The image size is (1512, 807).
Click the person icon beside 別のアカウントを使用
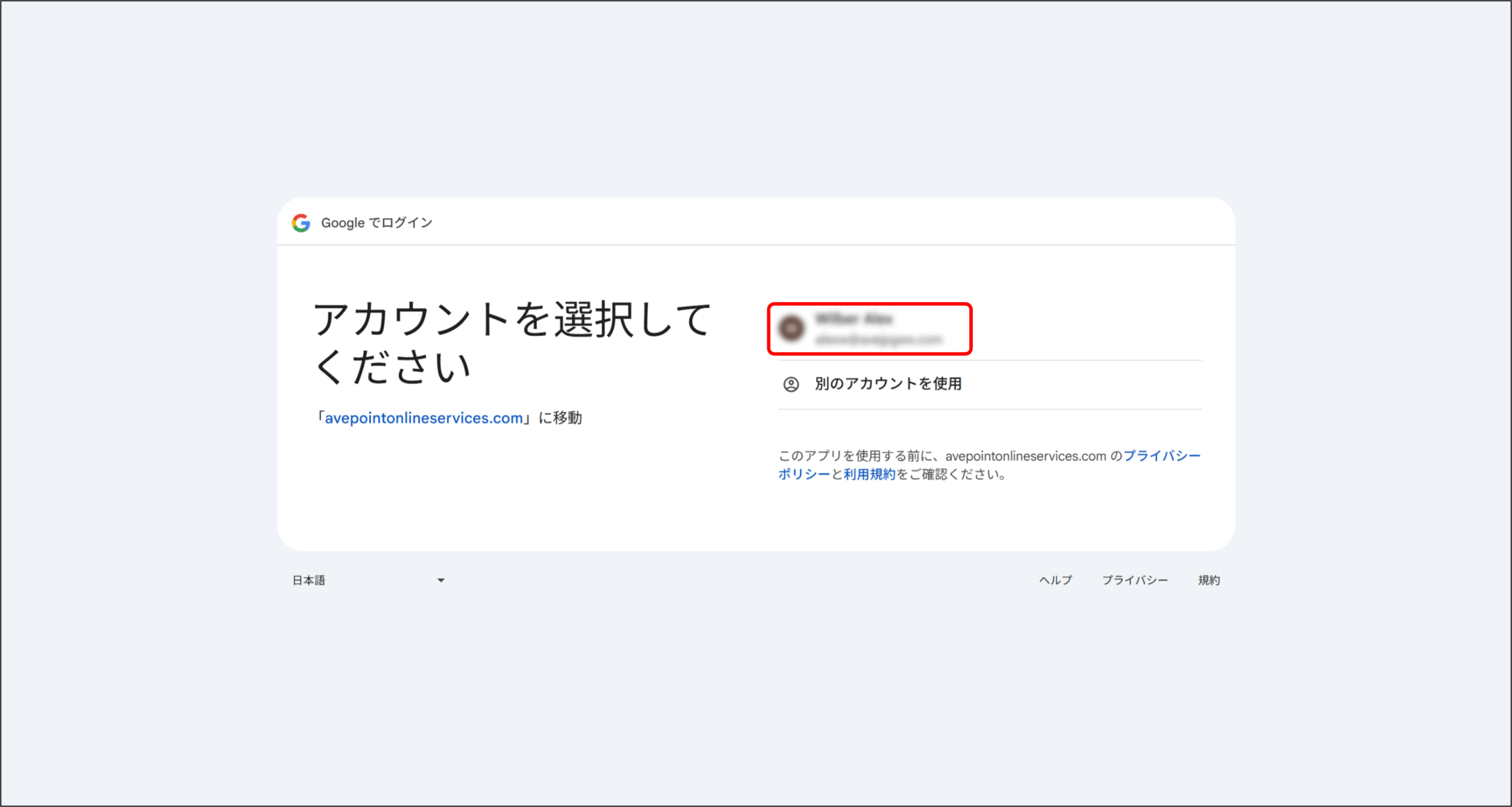tap(791, 384)
